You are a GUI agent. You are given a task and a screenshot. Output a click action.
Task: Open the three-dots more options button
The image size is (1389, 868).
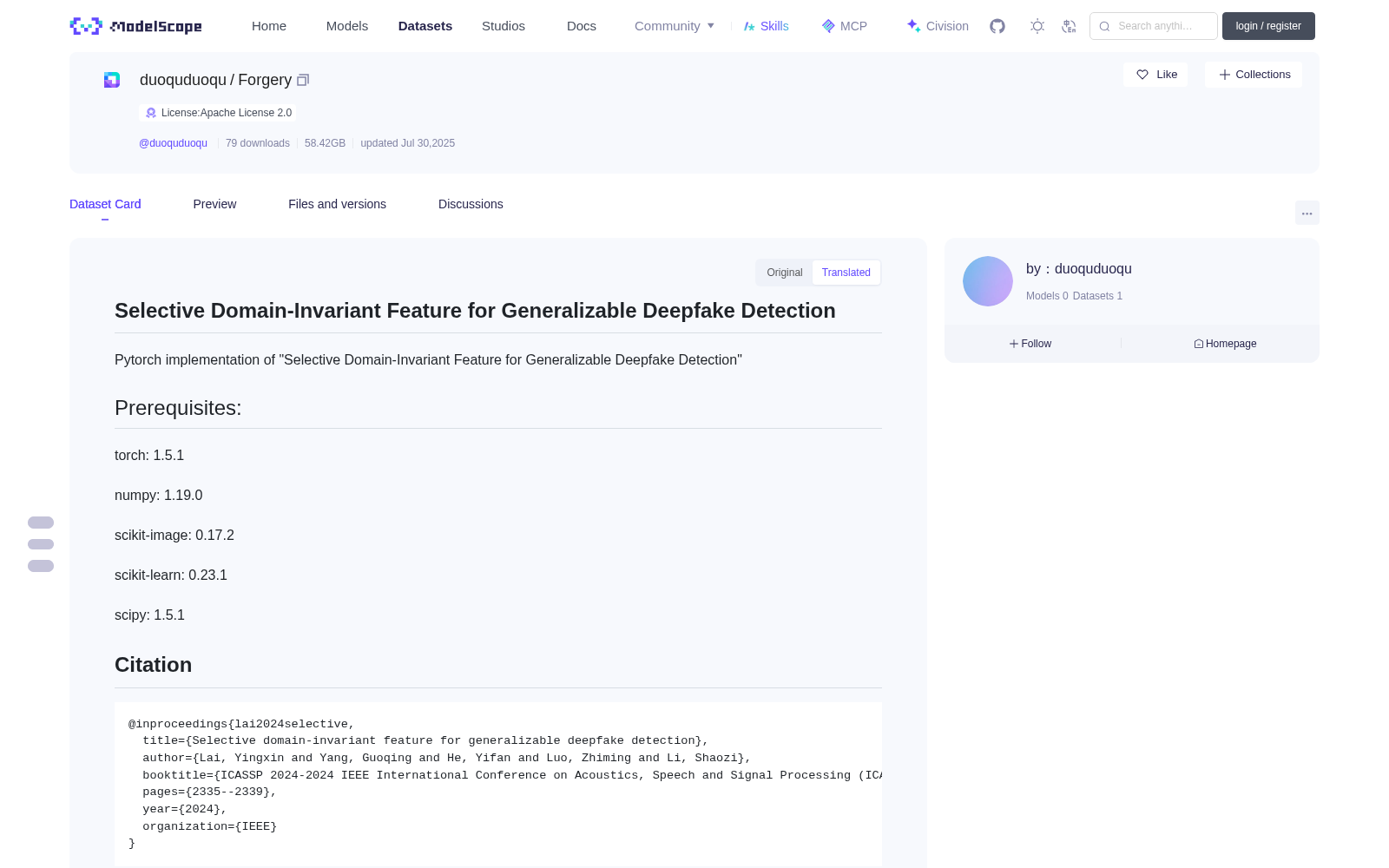[x=1307, y=213]
